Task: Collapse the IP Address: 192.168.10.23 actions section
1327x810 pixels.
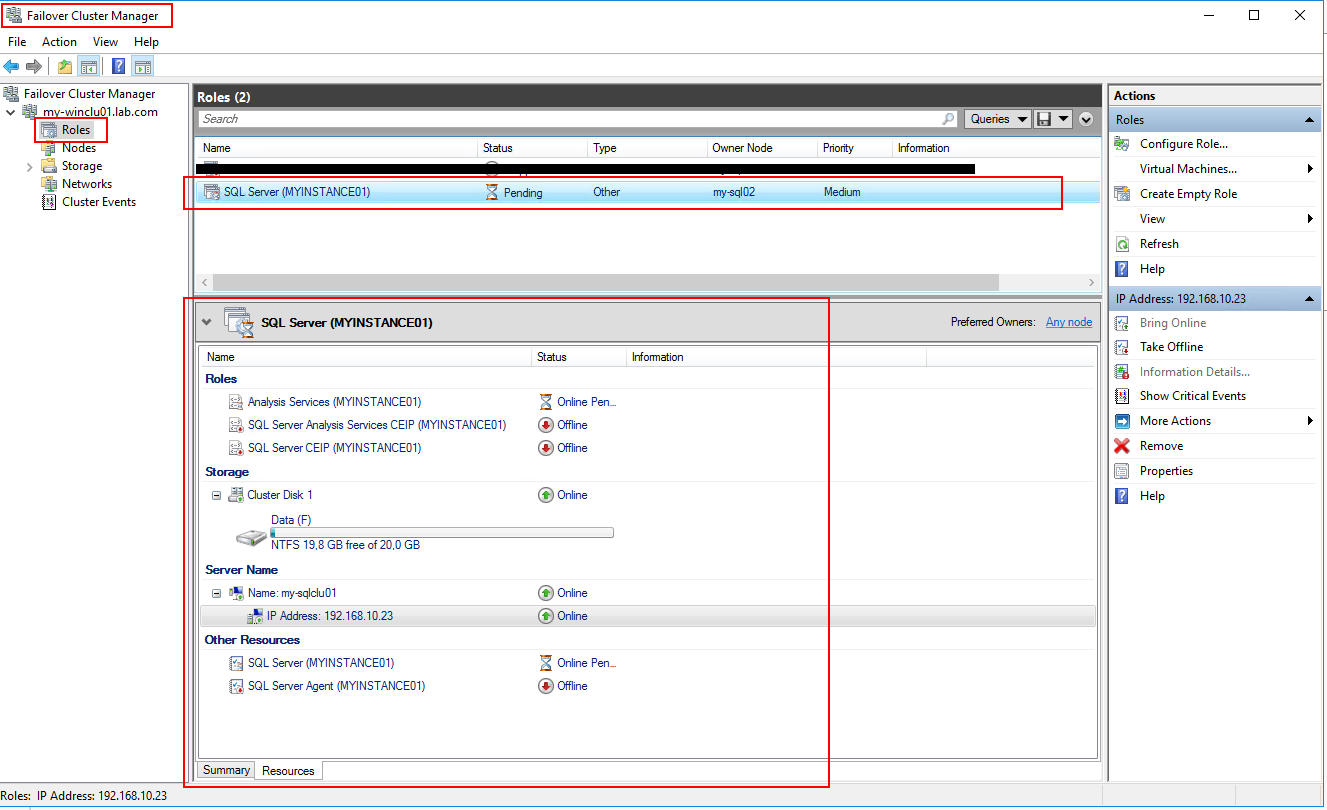Action: (1308, 299)
